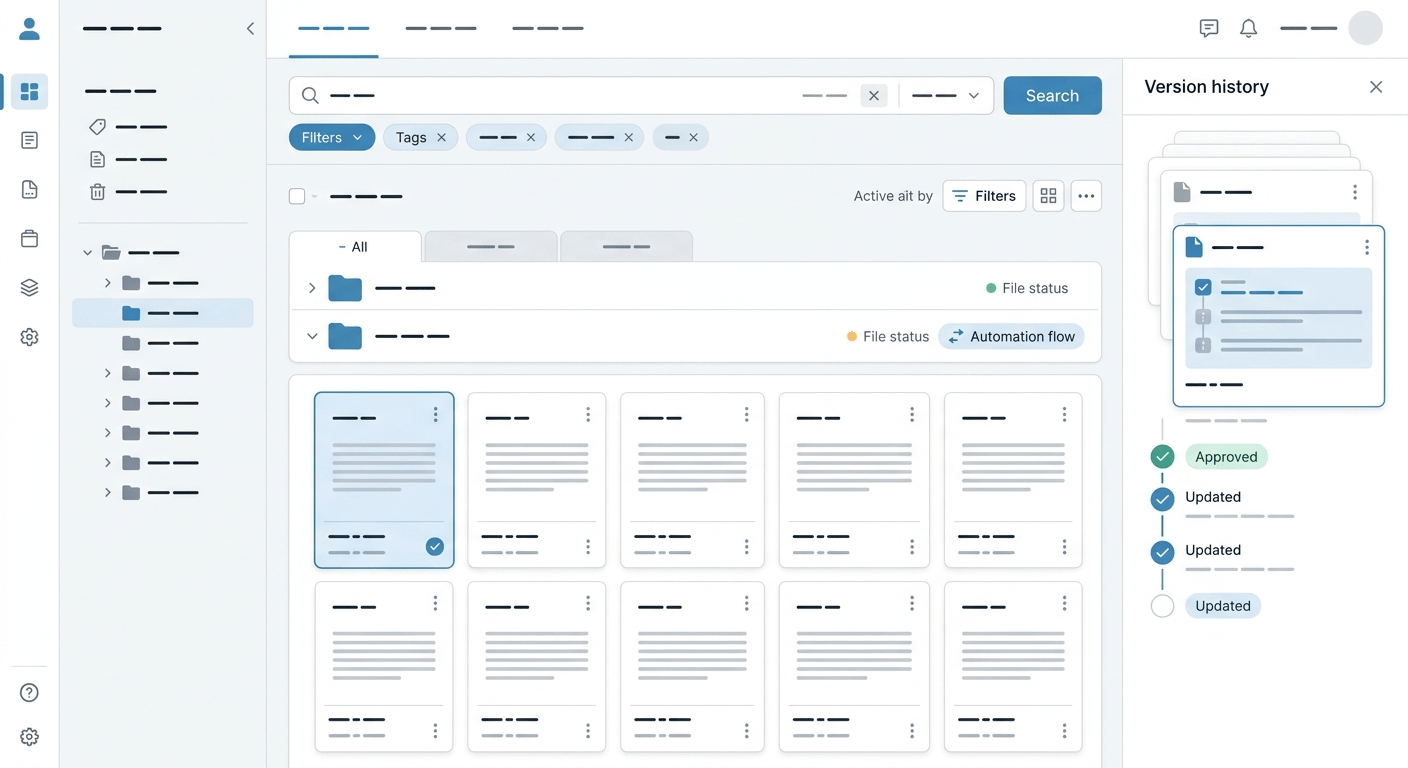The width and height of the screenshot is (1408, 768).
Task: Open the dropdown next to the search field
Action: [x=946, y=96]
